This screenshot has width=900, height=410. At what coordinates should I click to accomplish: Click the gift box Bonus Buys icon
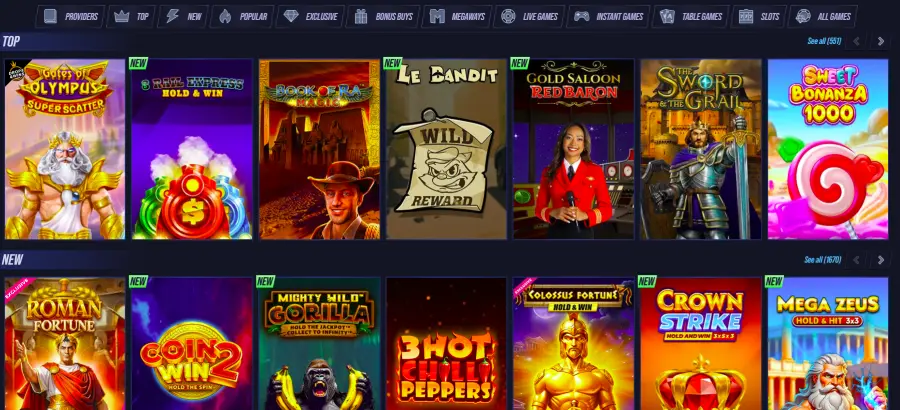(x=361, y=17)
